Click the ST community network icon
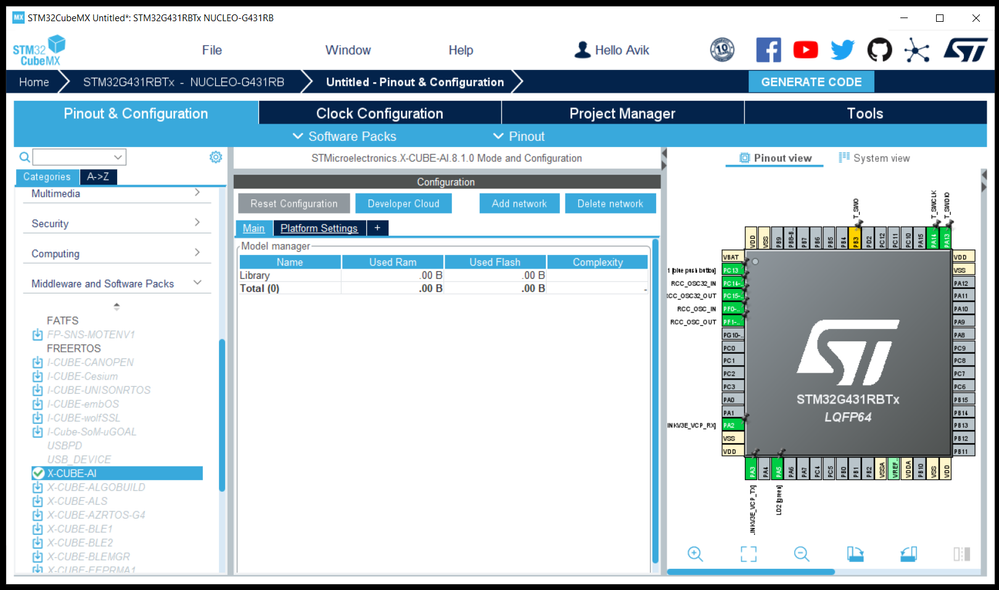999x590 pixels. [x=916, y=50]
